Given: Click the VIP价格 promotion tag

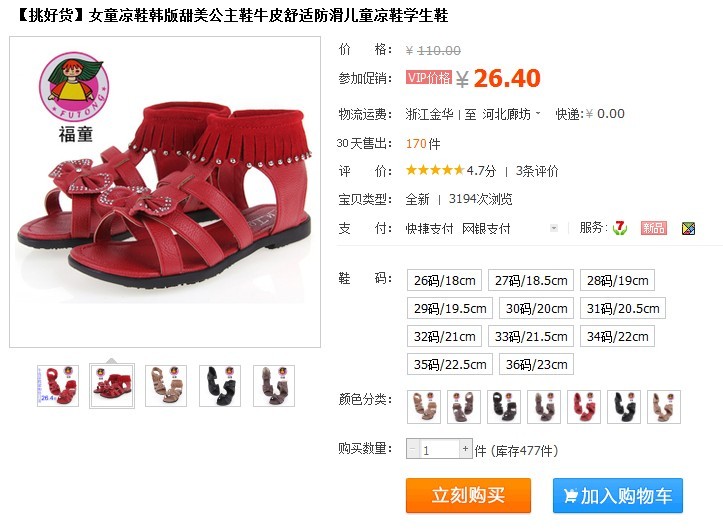Looking at the screenshot, I should click(428, 77).
